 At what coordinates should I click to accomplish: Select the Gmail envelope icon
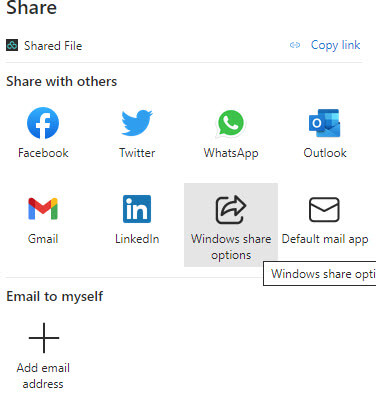click(43, 209)
